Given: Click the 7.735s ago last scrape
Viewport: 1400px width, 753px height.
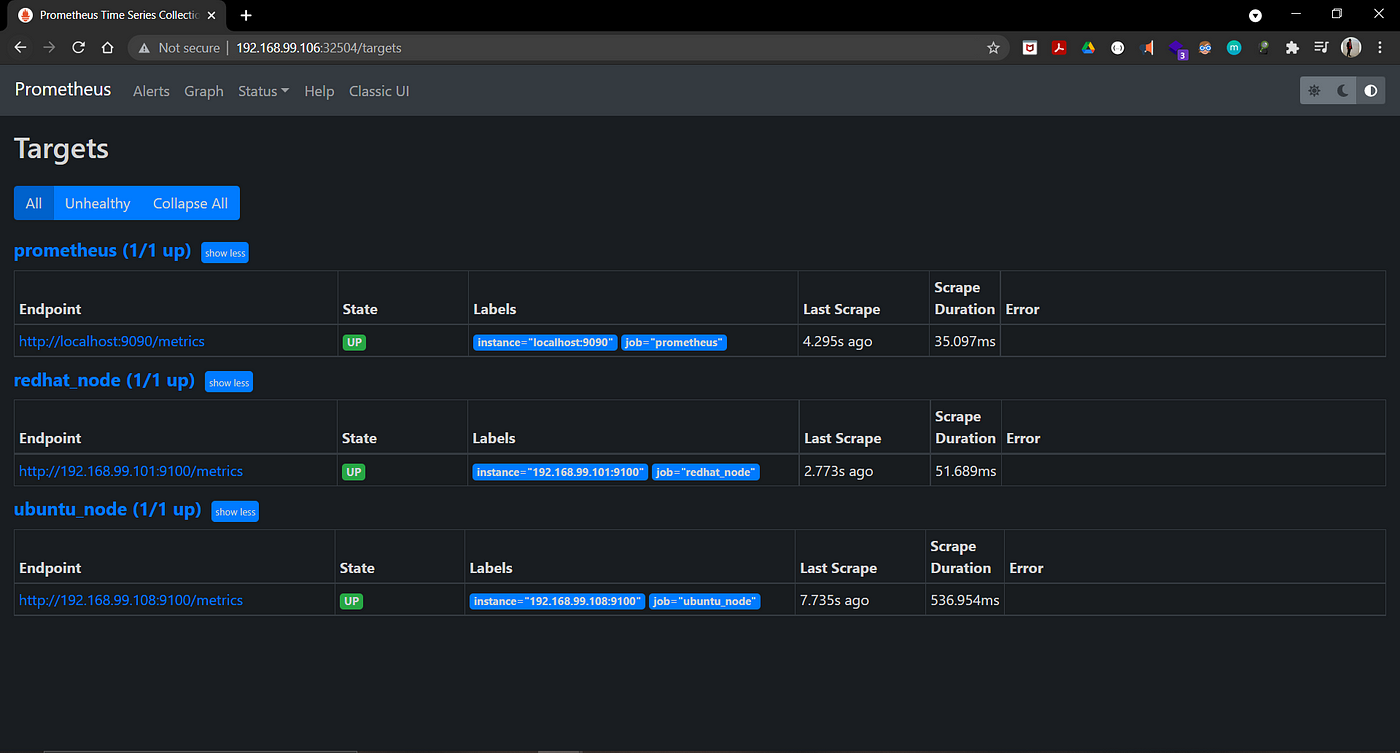Looking at the screenshot, I should pyautogui.click(x=834, y=600).
